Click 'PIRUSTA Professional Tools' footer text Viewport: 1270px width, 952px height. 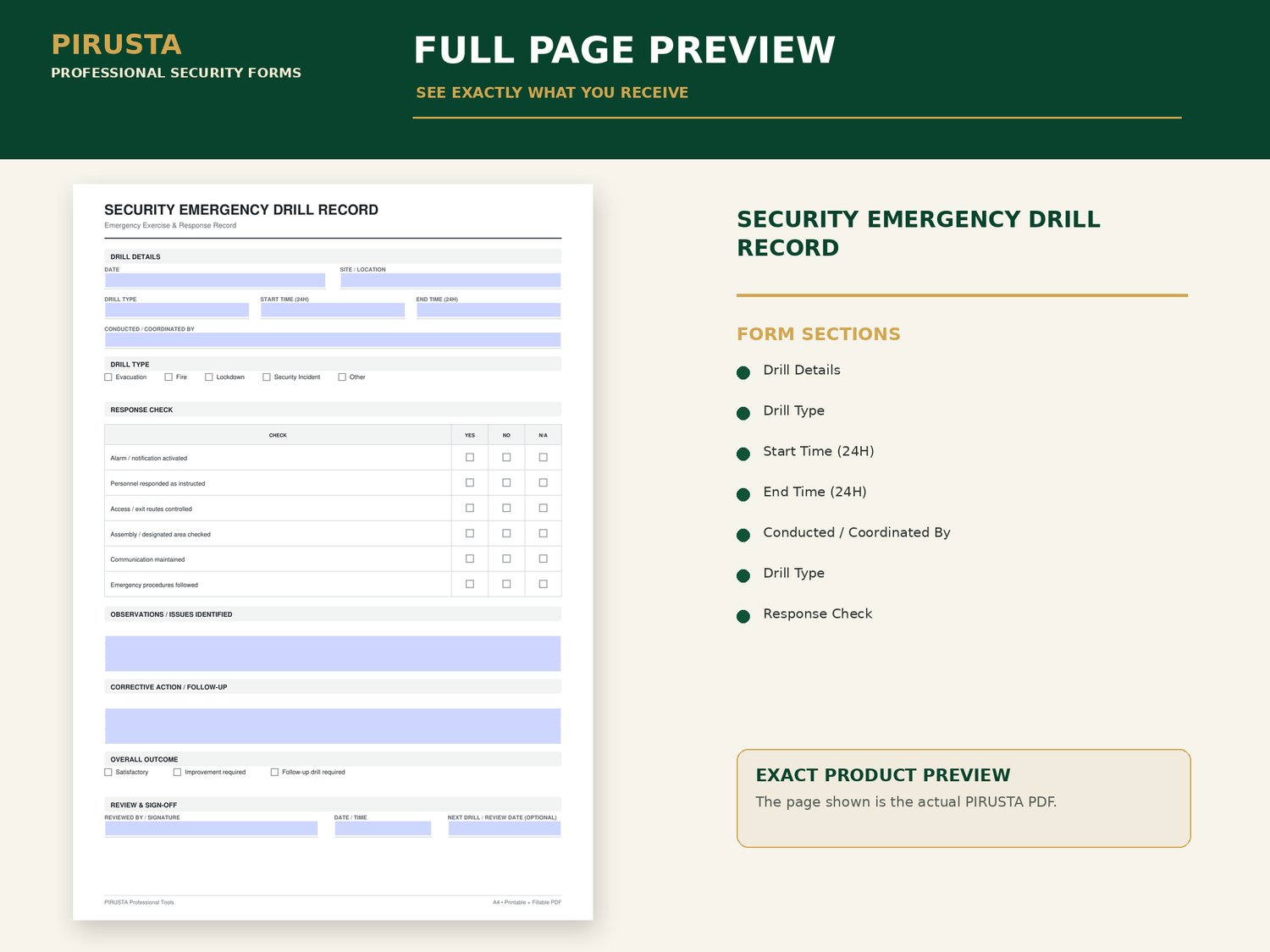click(x=139, y=902)
